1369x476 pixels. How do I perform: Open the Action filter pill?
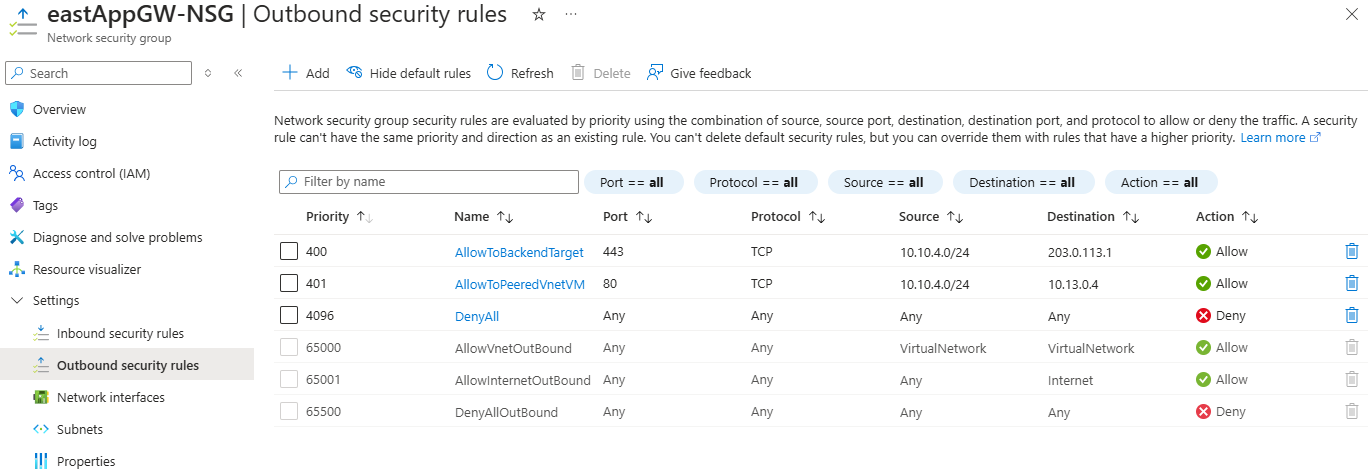(1159, 183)
